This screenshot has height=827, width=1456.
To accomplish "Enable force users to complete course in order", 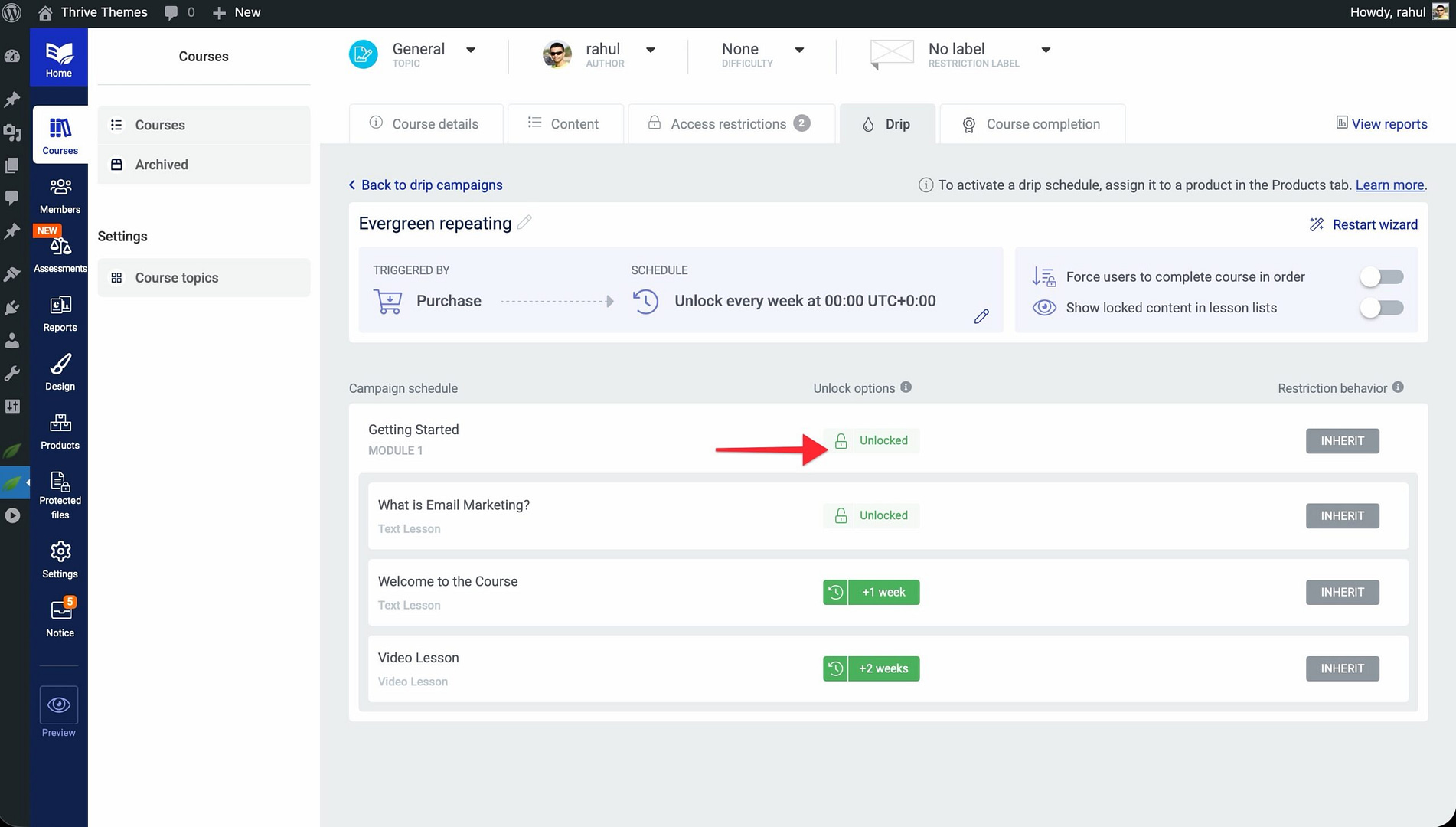I will pos(1381,276).
